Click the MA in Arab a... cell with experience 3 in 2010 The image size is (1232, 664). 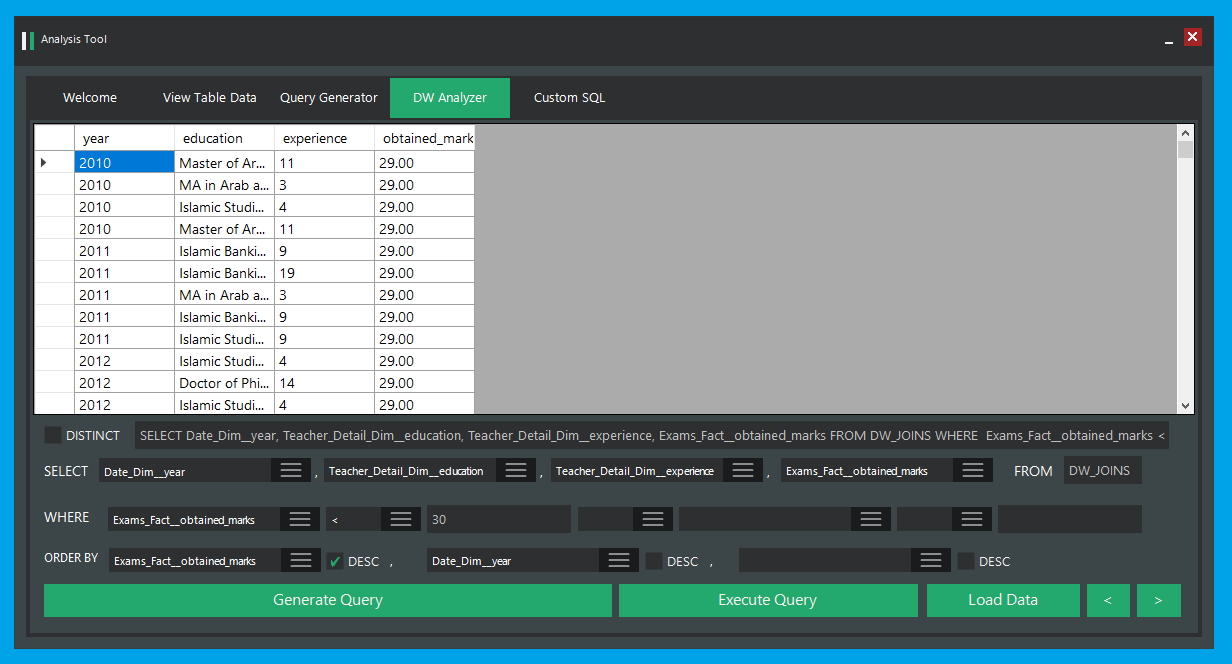click(x=225, y=184)
